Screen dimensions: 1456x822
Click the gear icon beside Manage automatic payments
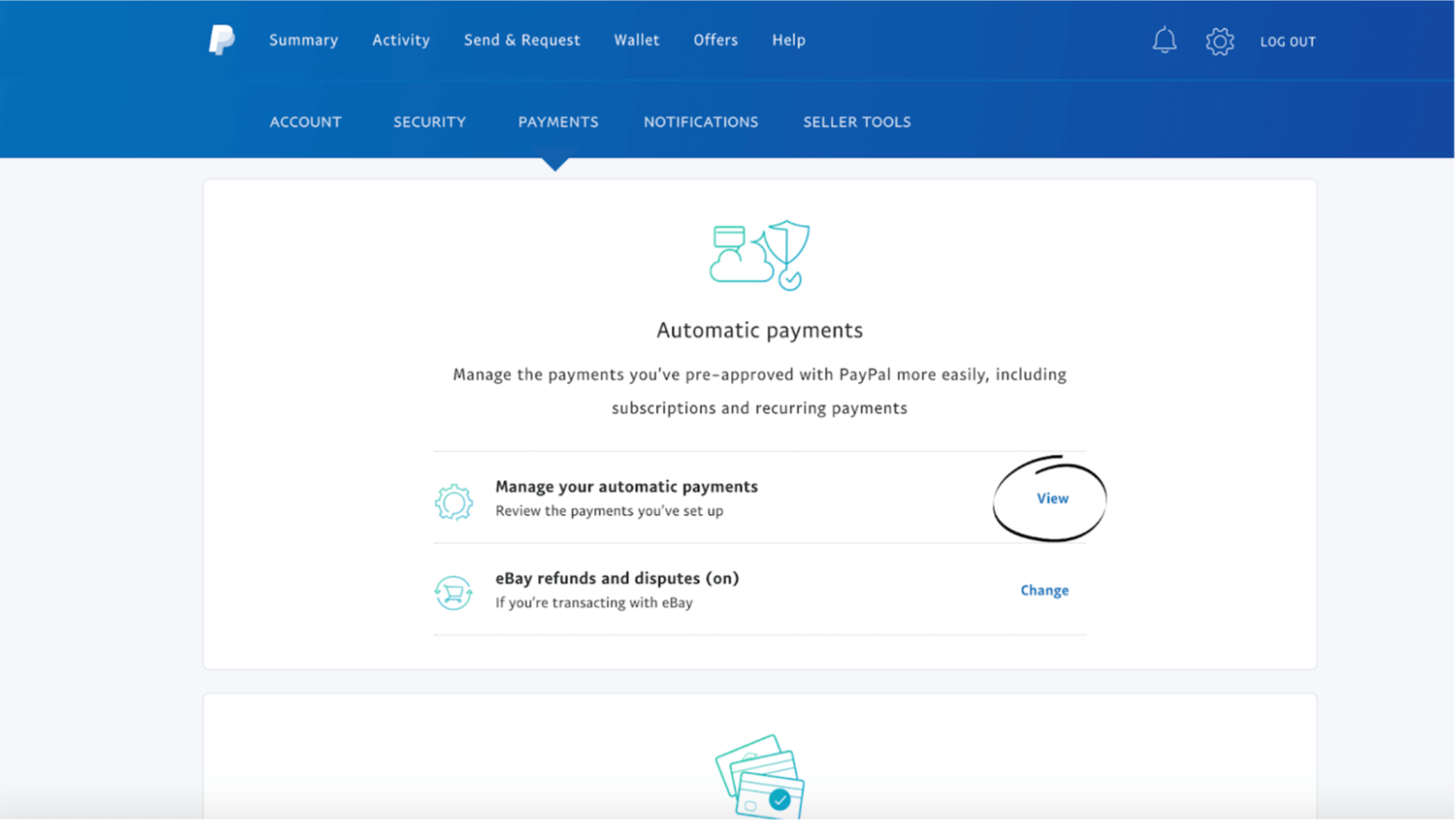(454, 502)
